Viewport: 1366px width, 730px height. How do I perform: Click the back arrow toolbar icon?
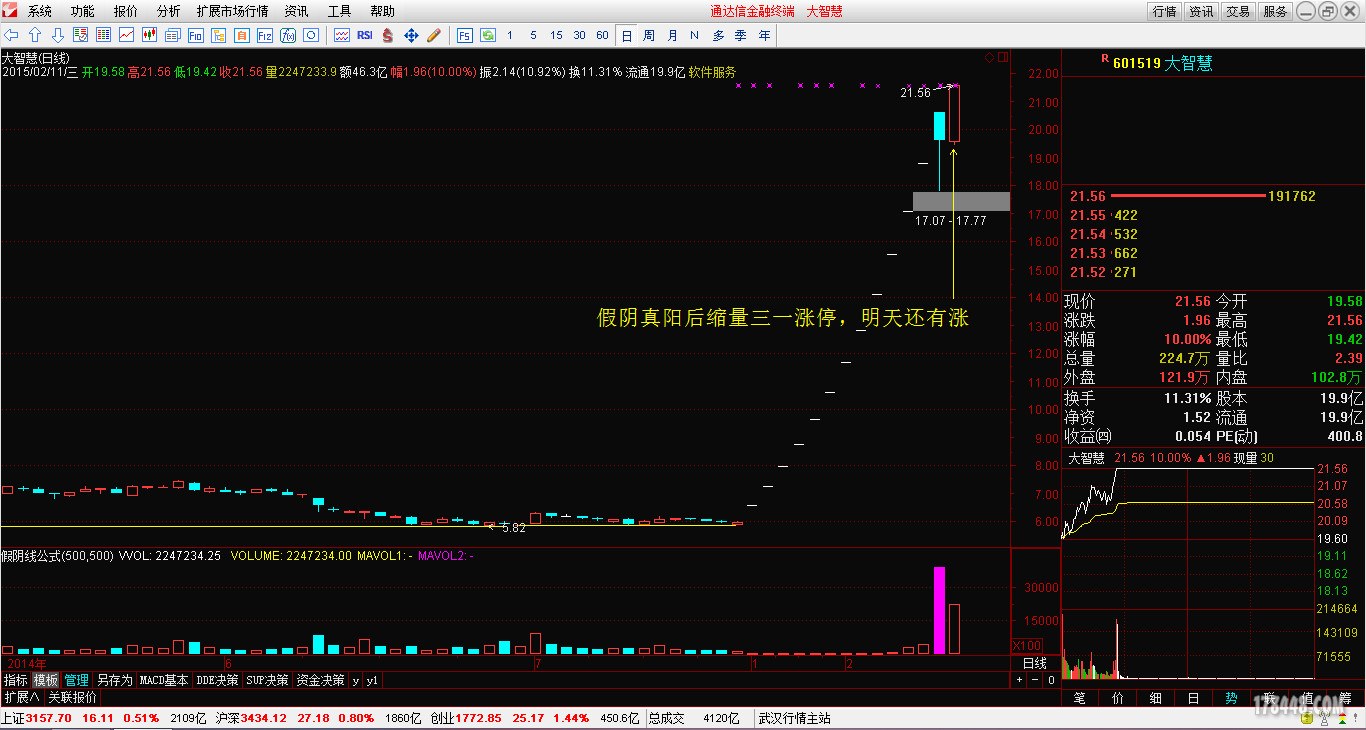coord(11,35)
